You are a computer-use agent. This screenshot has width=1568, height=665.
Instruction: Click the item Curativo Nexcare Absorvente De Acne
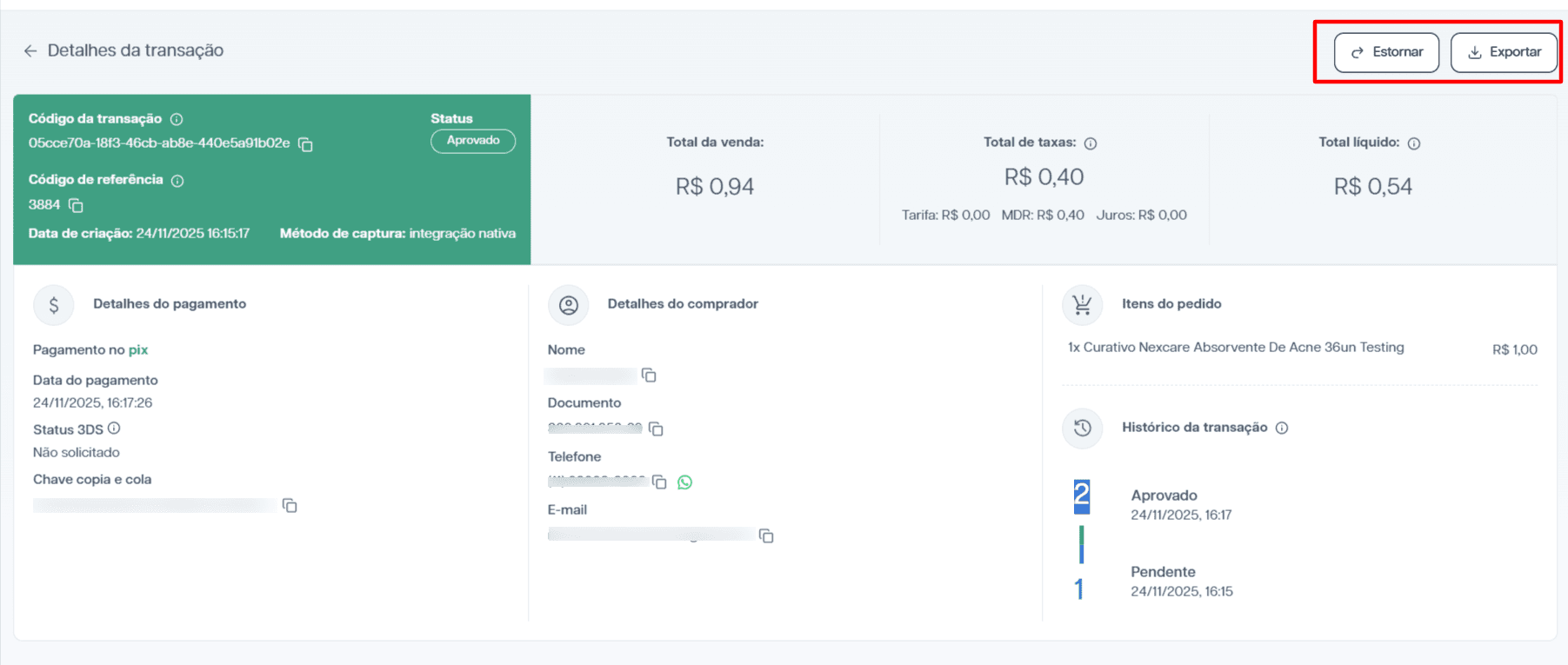click(1236, 348)
